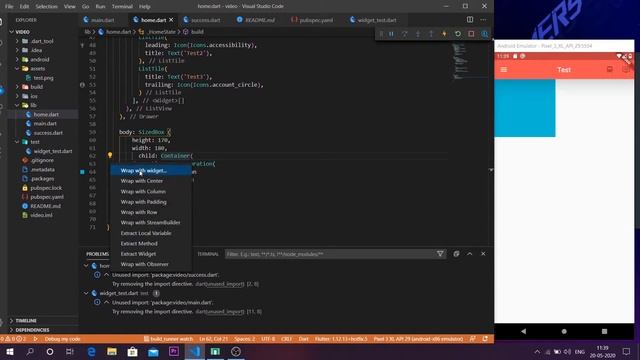Open editor More Actions ellipsis

click(483, 20)
